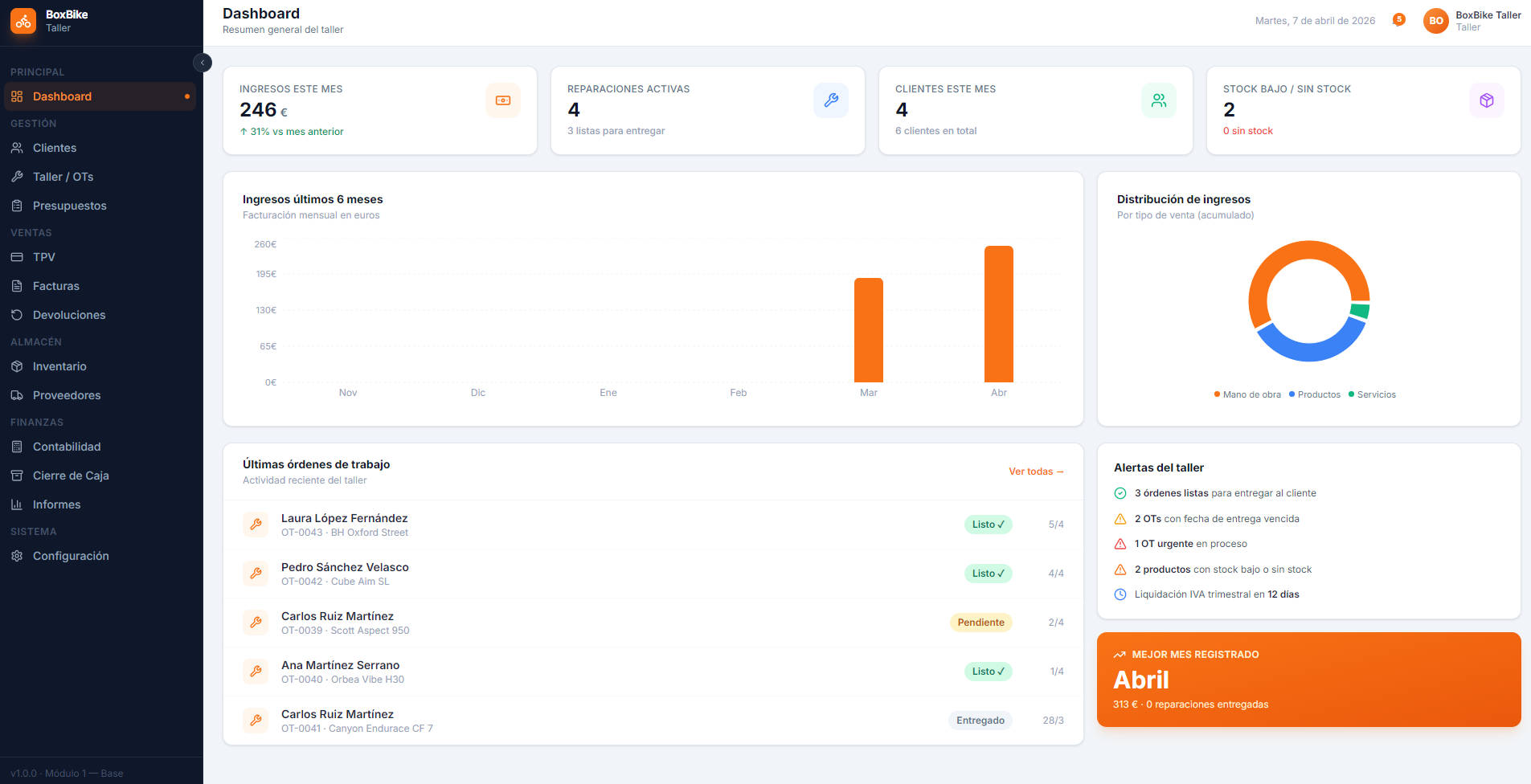Click the Abr bar in income chart

tap(998, 314)
